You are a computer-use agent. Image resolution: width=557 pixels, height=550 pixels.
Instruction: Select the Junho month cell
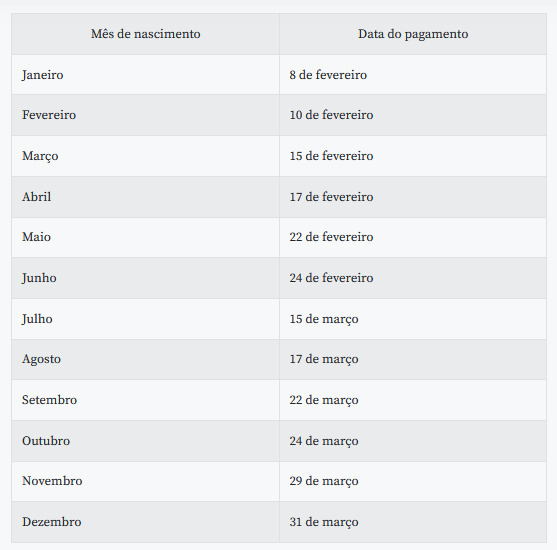(145, 278)
